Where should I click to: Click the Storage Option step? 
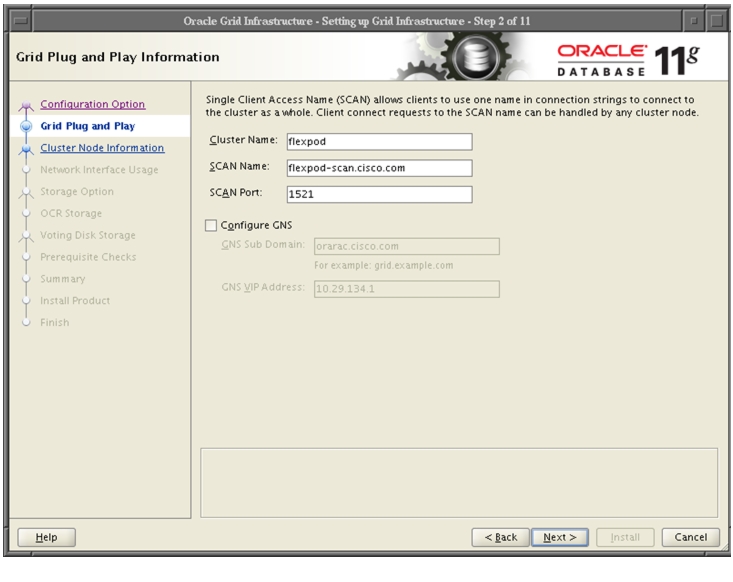(77, 192)
